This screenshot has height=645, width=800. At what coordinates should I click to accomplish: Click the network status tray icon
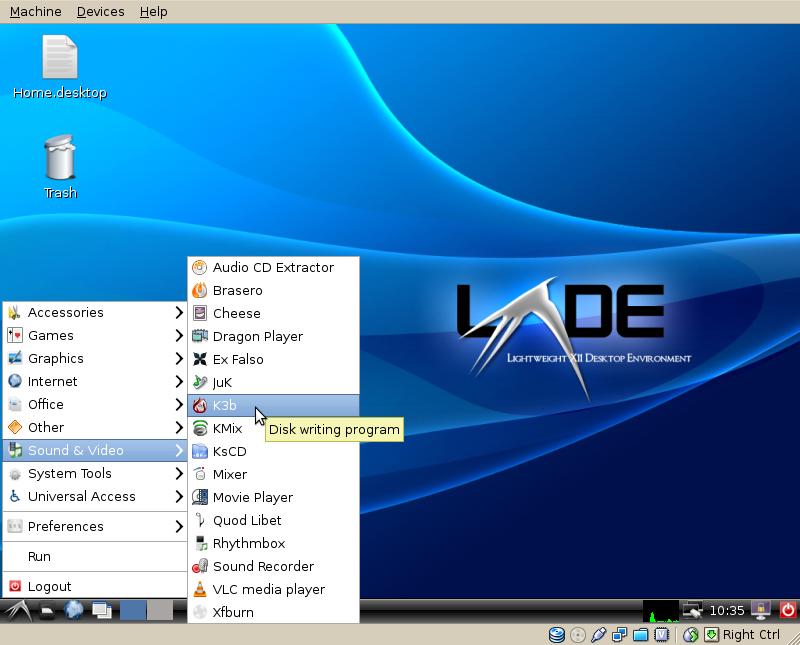coord(692,611)
